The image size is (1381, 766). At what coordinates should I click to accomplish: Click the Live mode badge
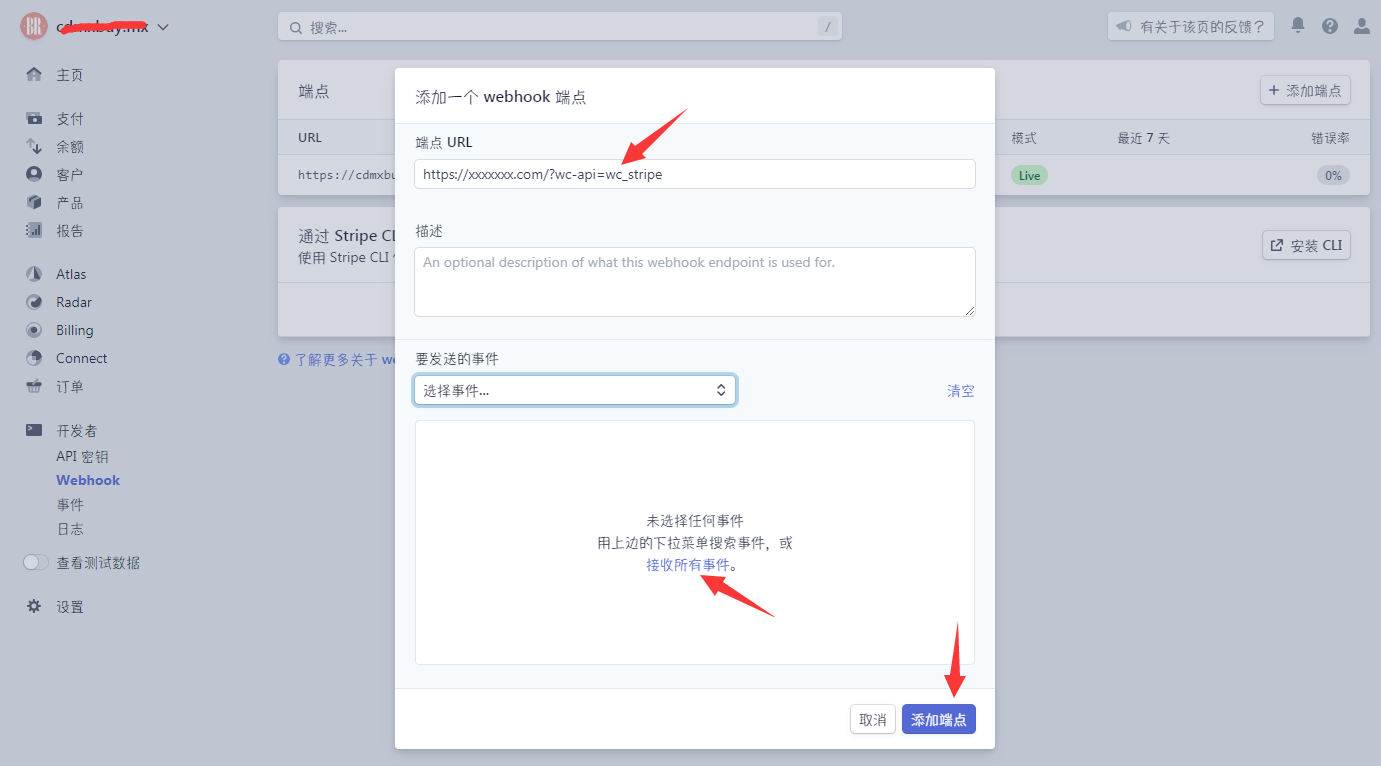[1029, 175]
